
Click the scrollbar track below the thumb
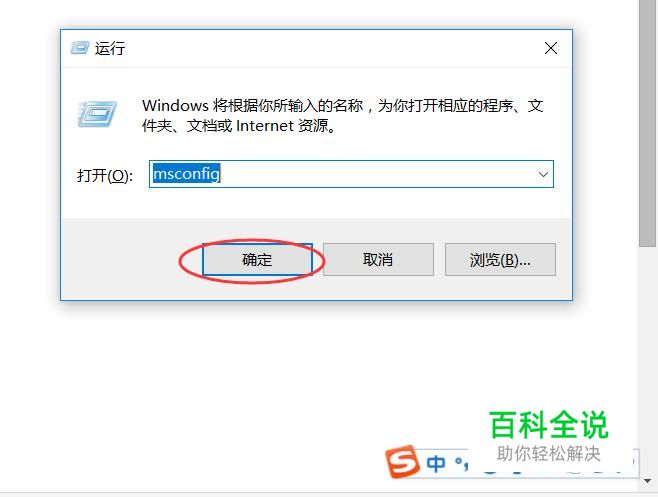pyautogui.click(x=647, y=361)
